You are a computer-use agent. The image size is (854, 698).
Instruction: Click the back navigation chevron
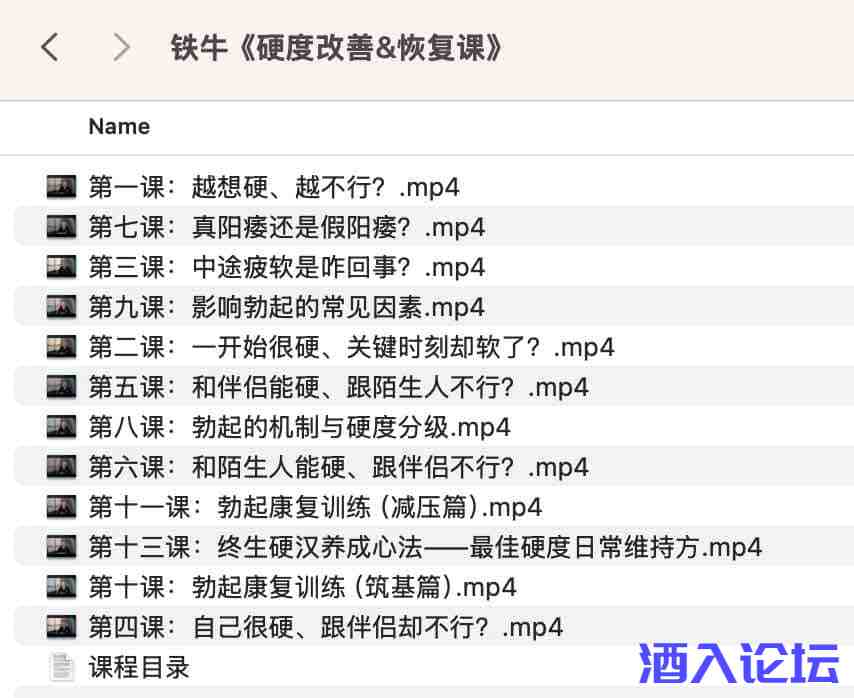coord(50,46)
